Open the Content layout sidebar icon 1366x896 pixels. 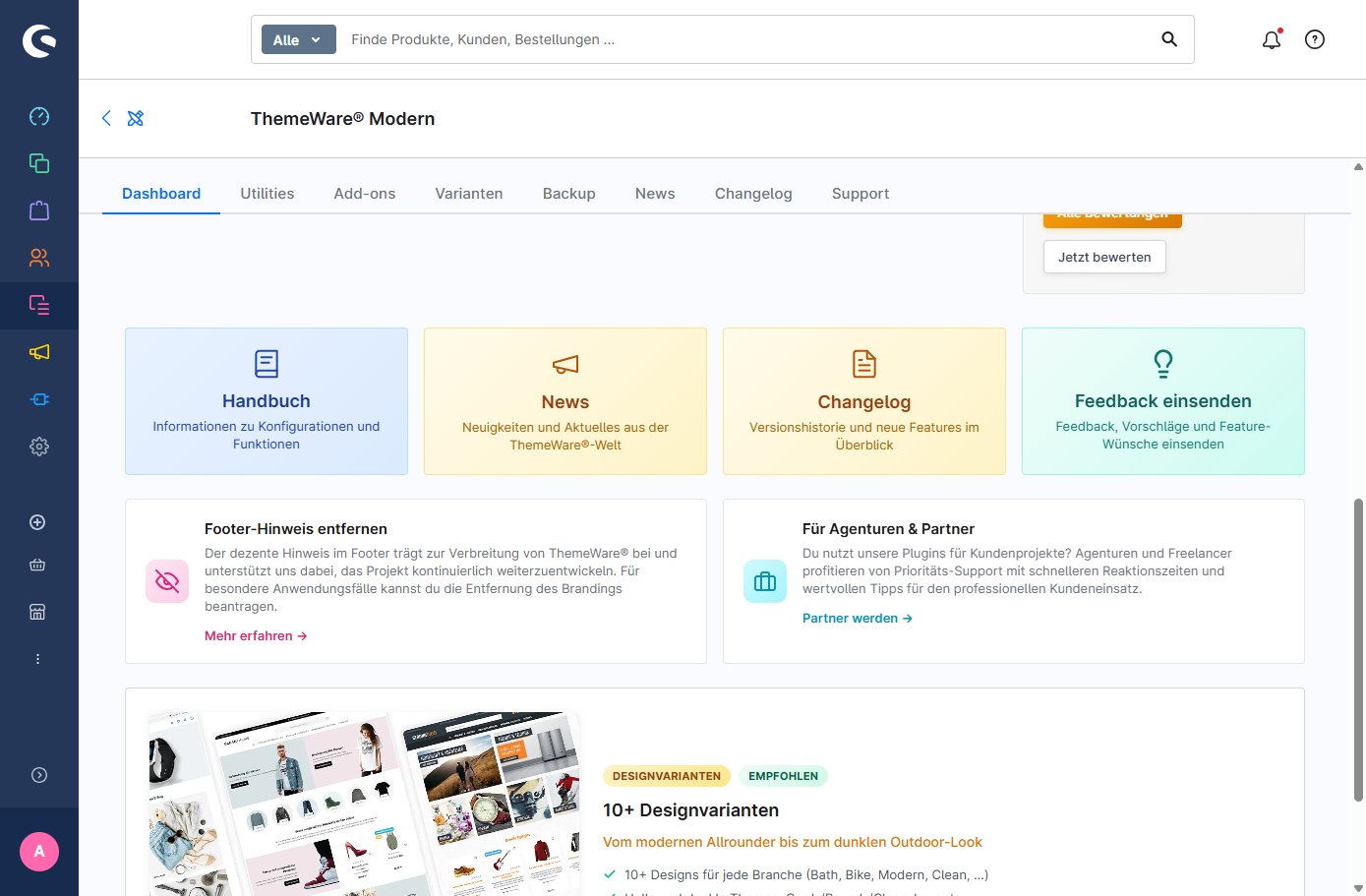39,305
